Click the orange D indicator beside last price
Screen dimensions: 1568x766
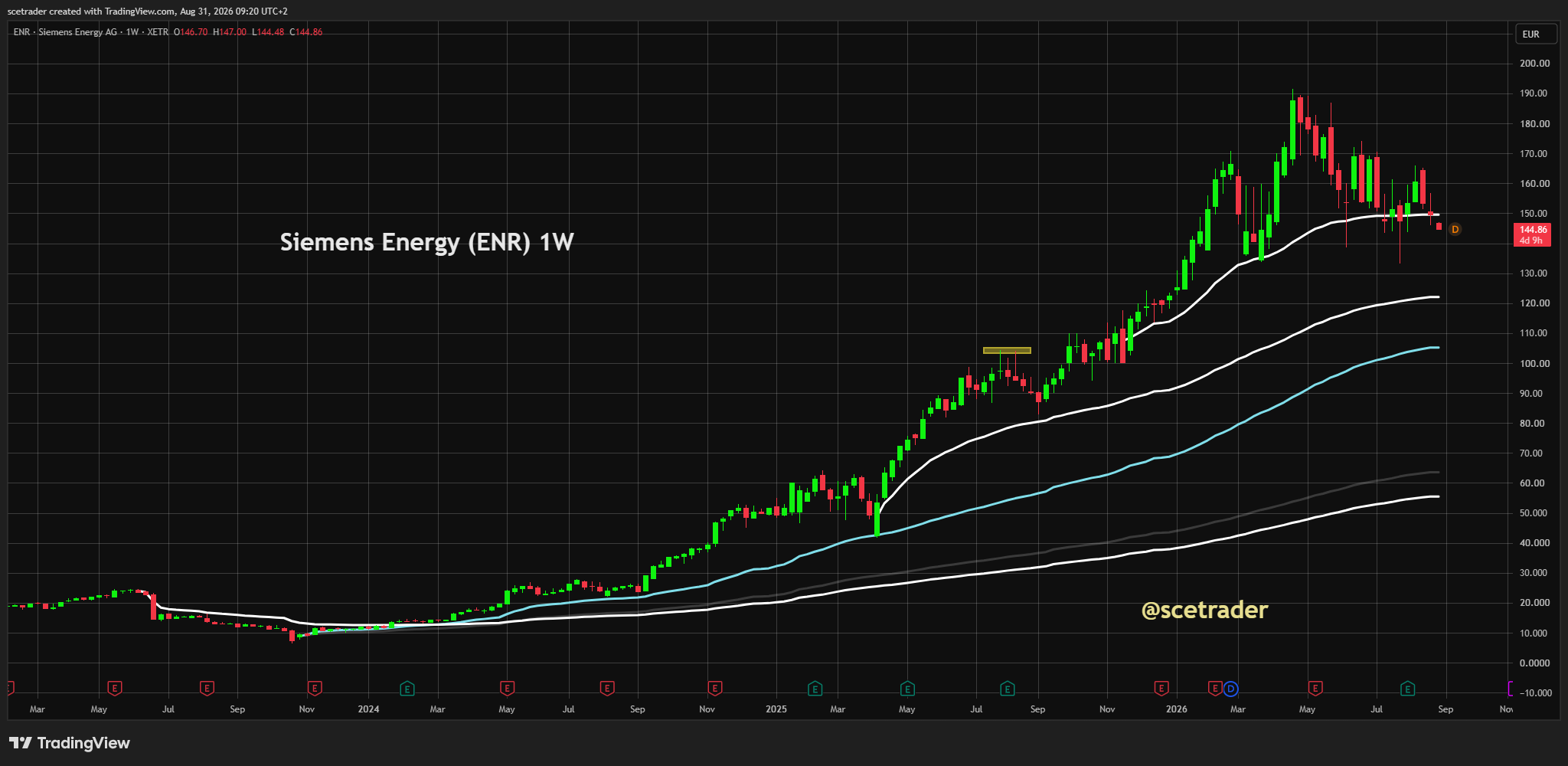point(1455,229)
